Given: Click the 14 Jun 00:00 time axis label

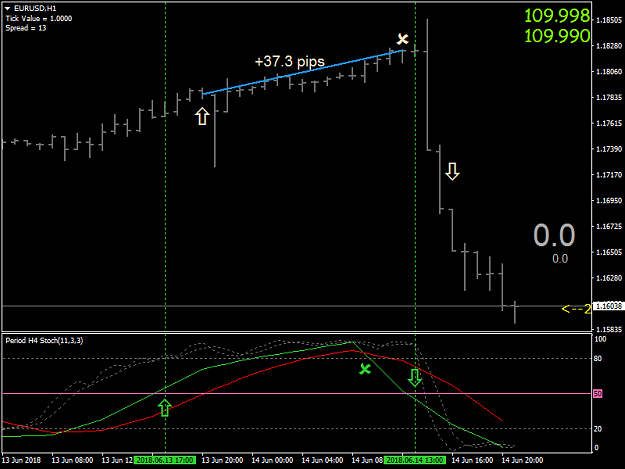Looking at the screenshot, I should (272, 460).
